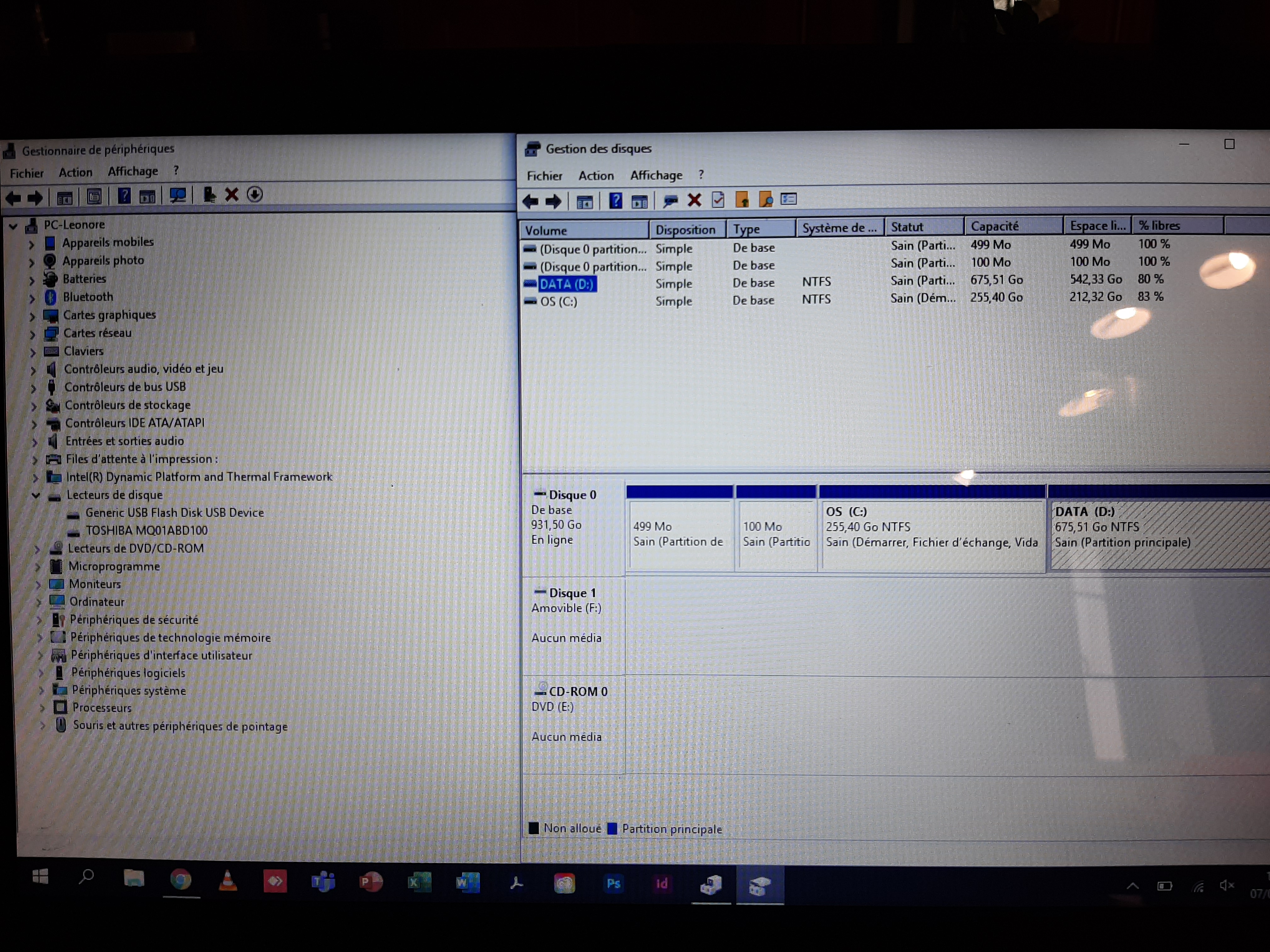1270x952 pixels.
Task: Open Excel from the taskbar
Action: click(419, 882)
